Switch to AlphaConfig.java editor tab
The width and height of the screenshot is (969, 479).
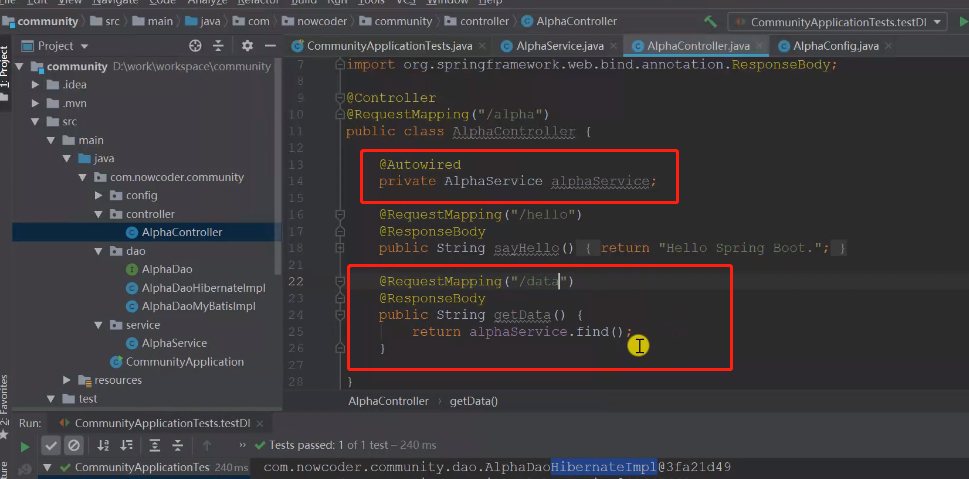pyautogui.click(x=836, y=46)
